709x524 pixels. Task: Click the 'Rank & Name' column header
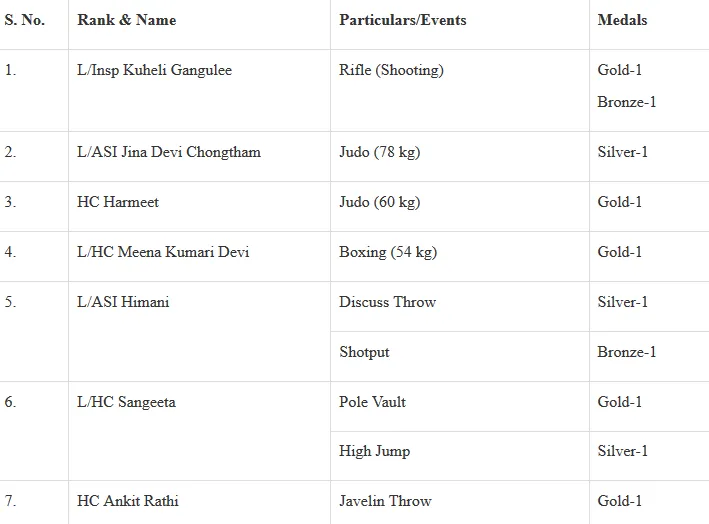(126, 20)
